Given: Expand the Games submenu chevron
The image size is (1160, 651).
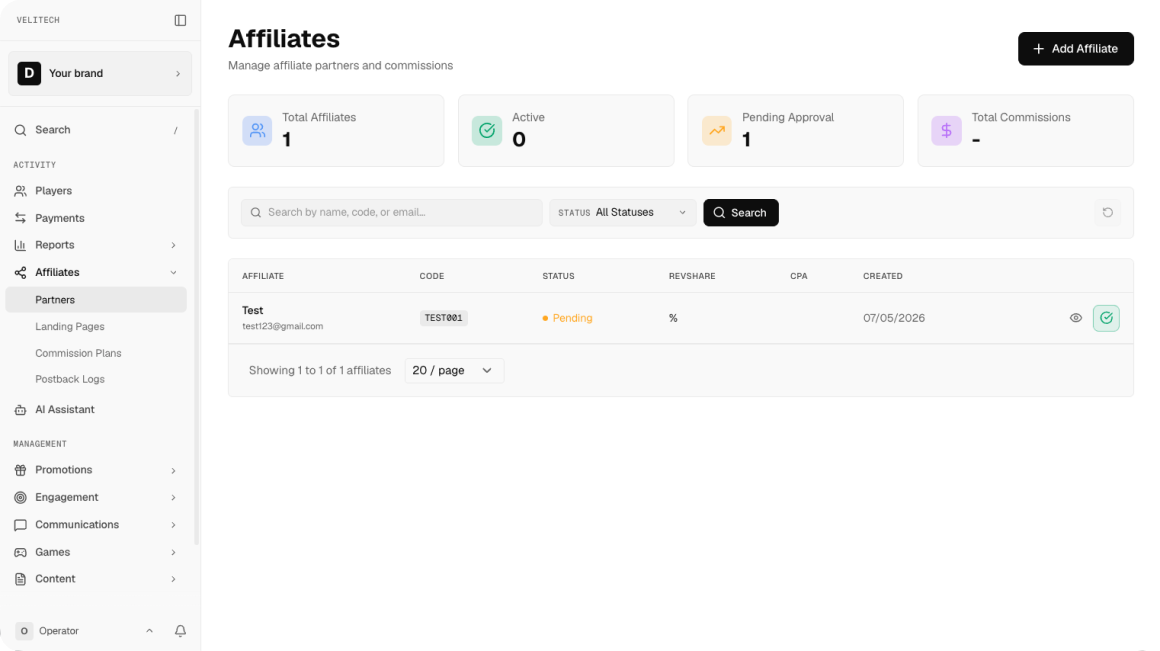Looking at the screenshot, I should tap(173, 552).
